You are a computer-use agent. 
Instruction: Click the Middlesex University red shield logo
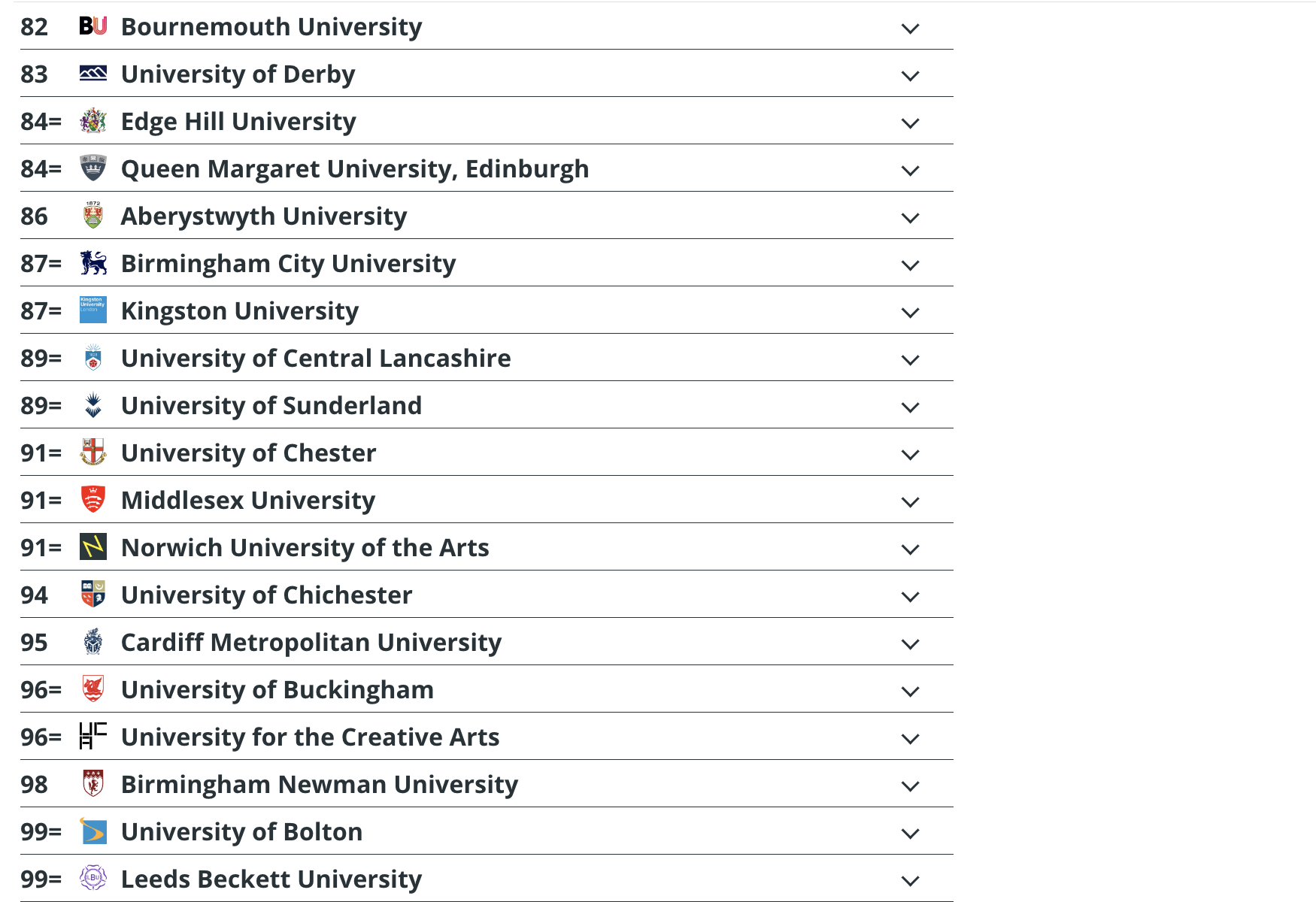click(93, 499)
